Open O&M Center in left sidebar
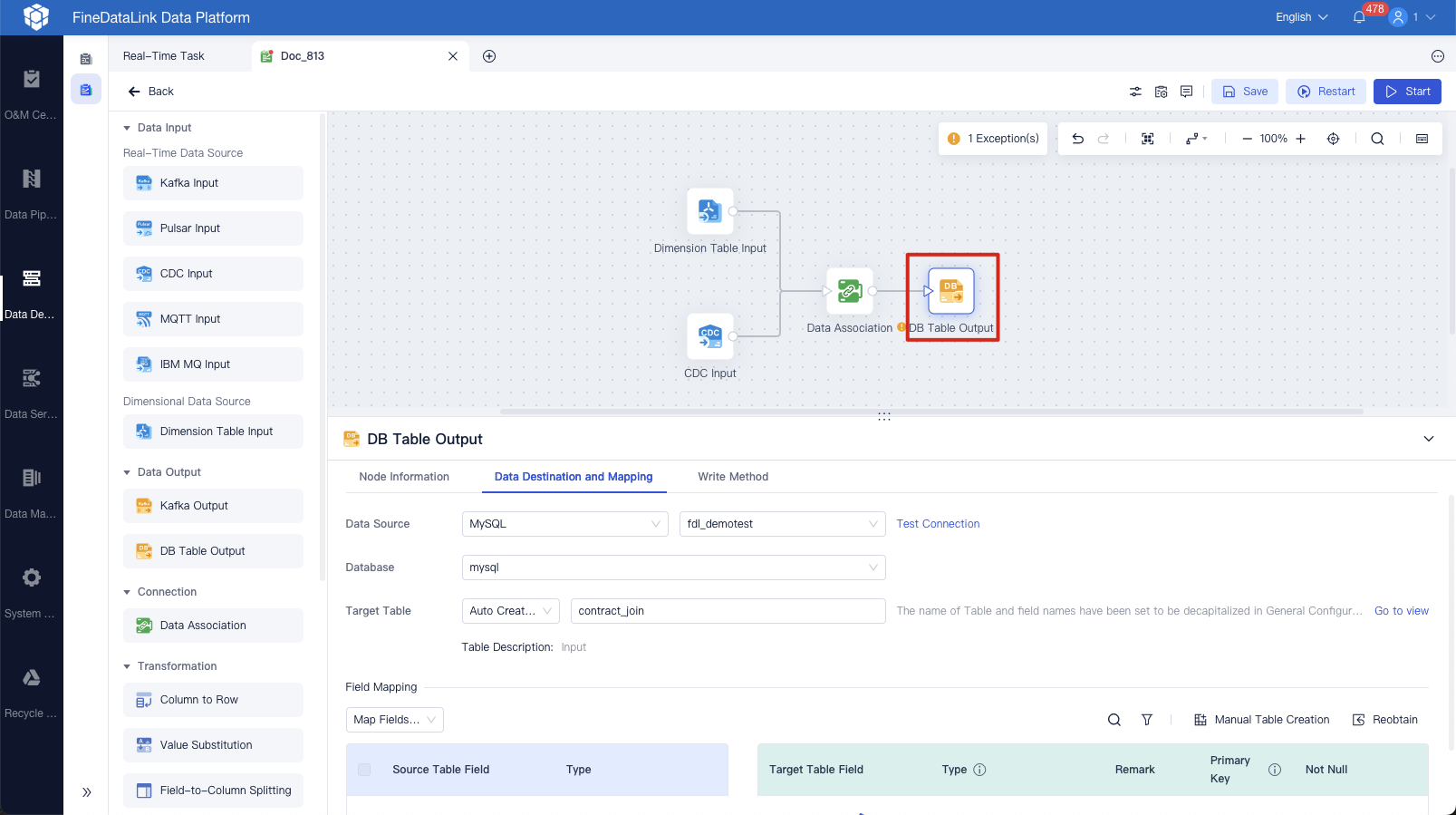Image resolution: width=1456 pixels, height=815 pixels. (x=31, y=94)
